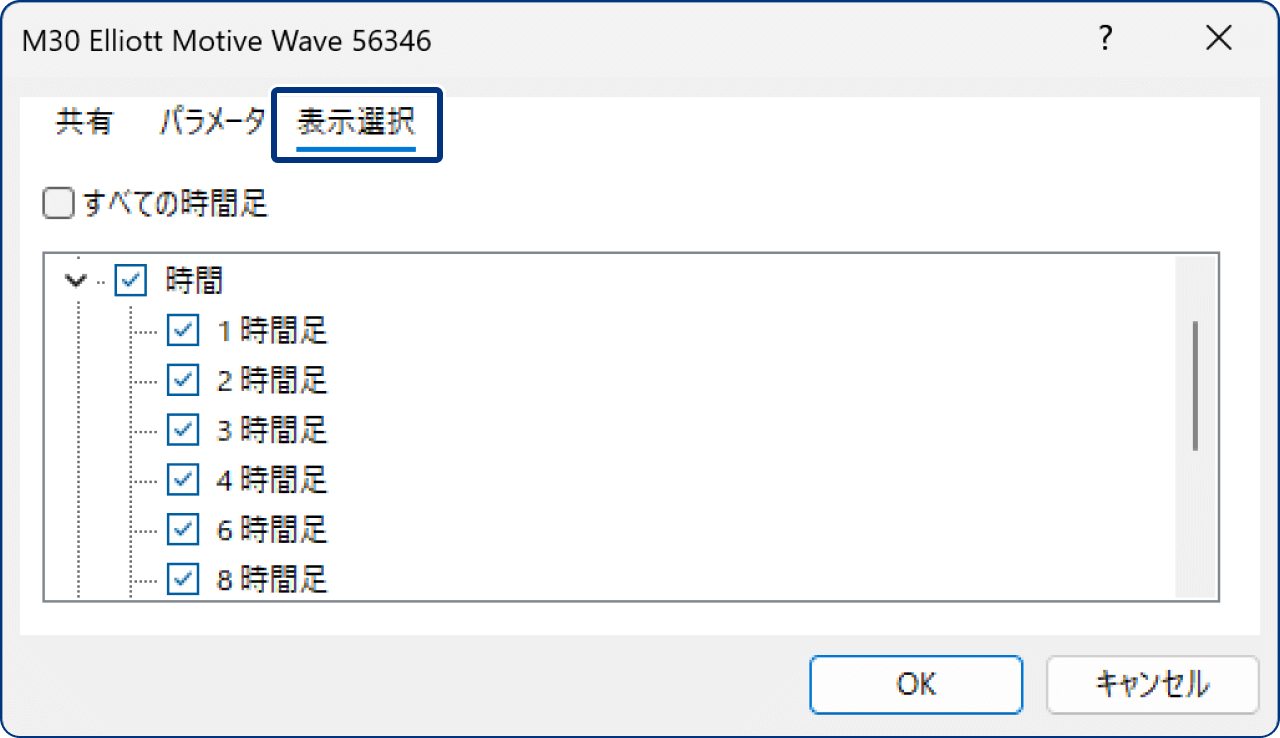The height and width of the screenshot is (738, 1280).
Task: Select the 時間 tree item label
Action: click(x=194, y=281)
